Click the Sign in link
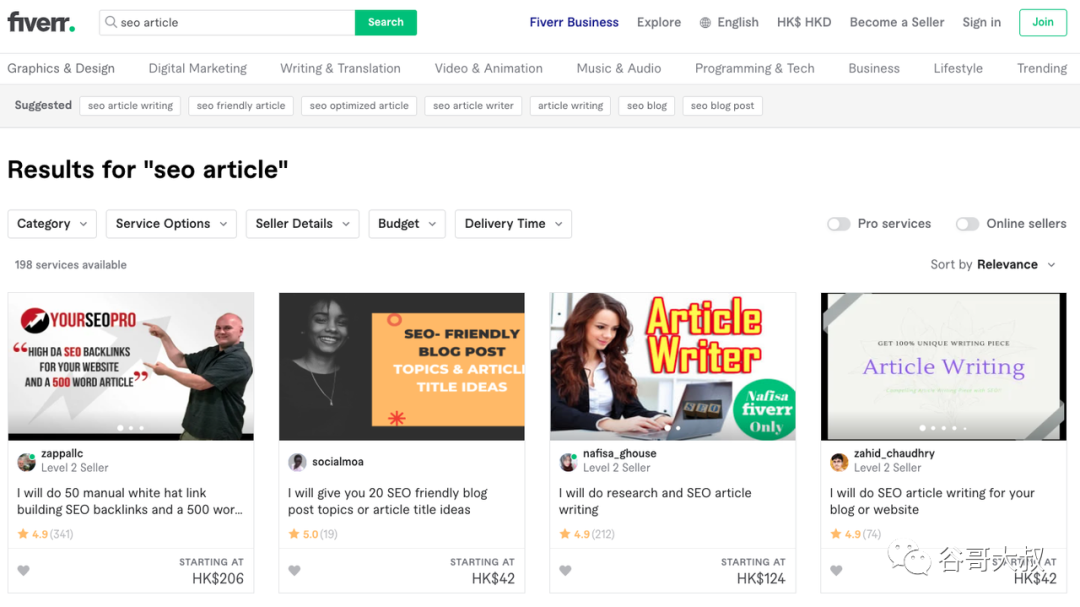The height and width of the screenshot is (607, 1080). (x=982, y=22)
